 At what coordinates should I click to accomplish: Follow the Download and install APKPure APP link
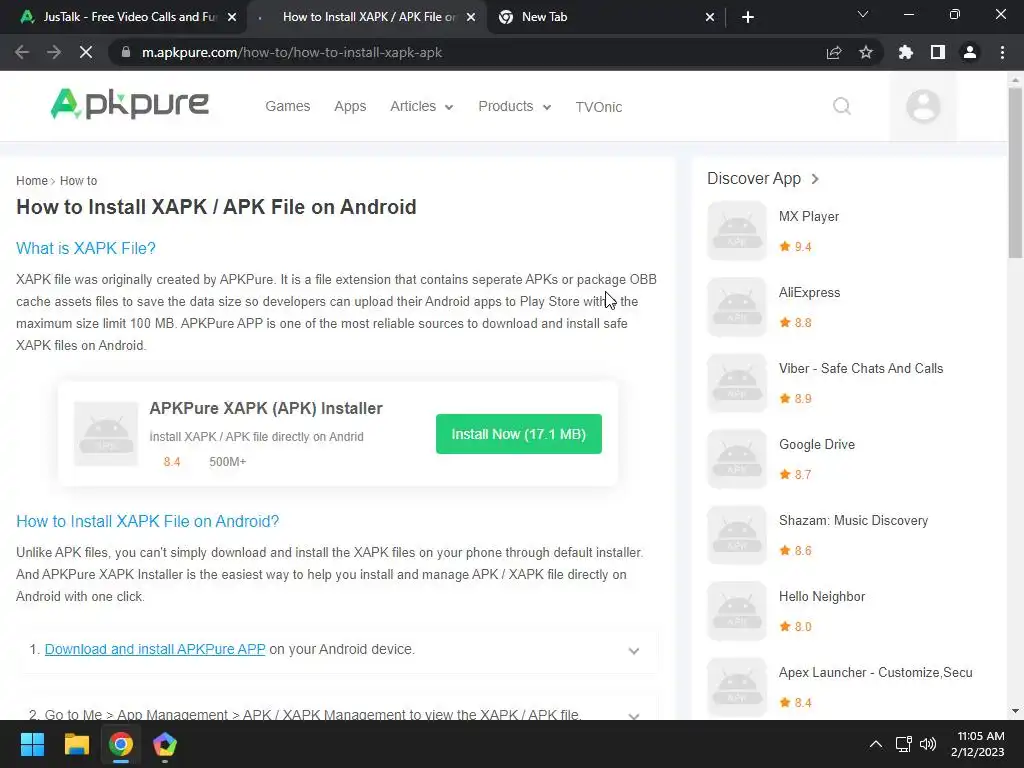(155, 649)
